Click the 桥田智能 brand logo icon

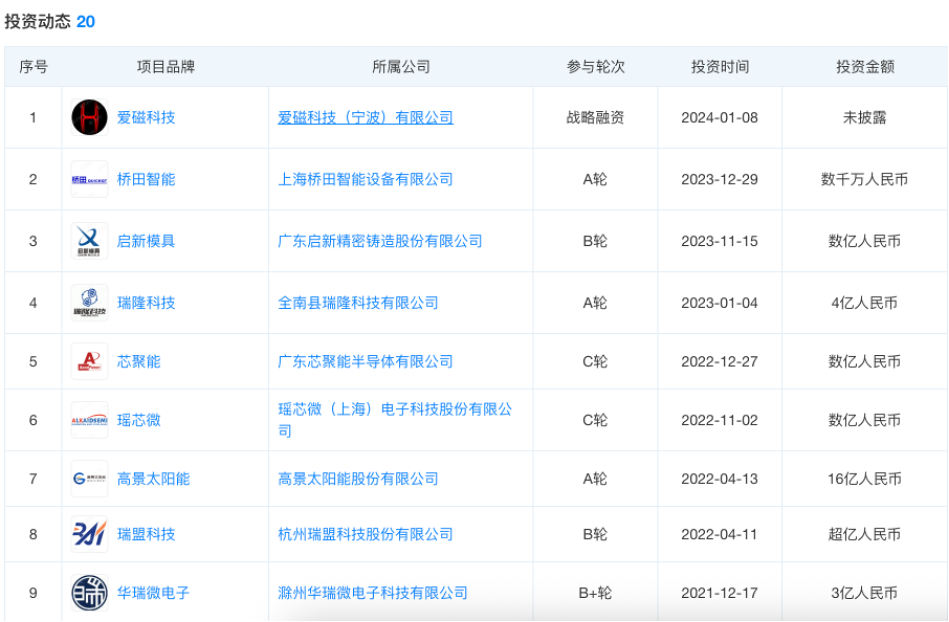click(90, 179)
